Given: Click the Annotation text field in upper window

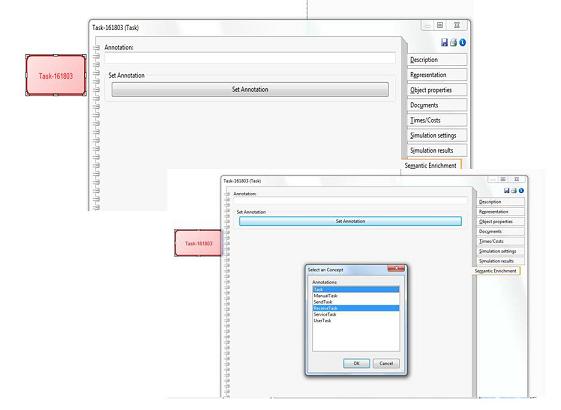Looking at the screenshot, I should [250, 58].
